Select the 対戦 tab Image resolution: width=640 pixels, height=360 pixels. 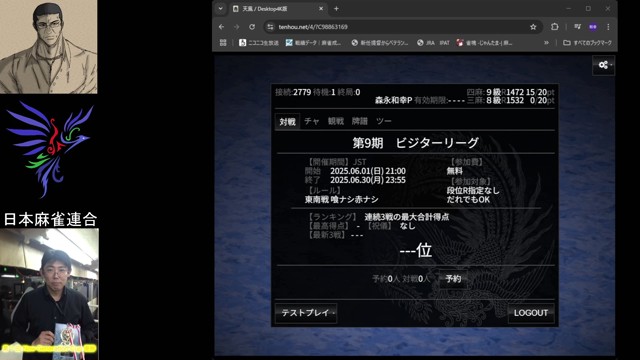287,122
